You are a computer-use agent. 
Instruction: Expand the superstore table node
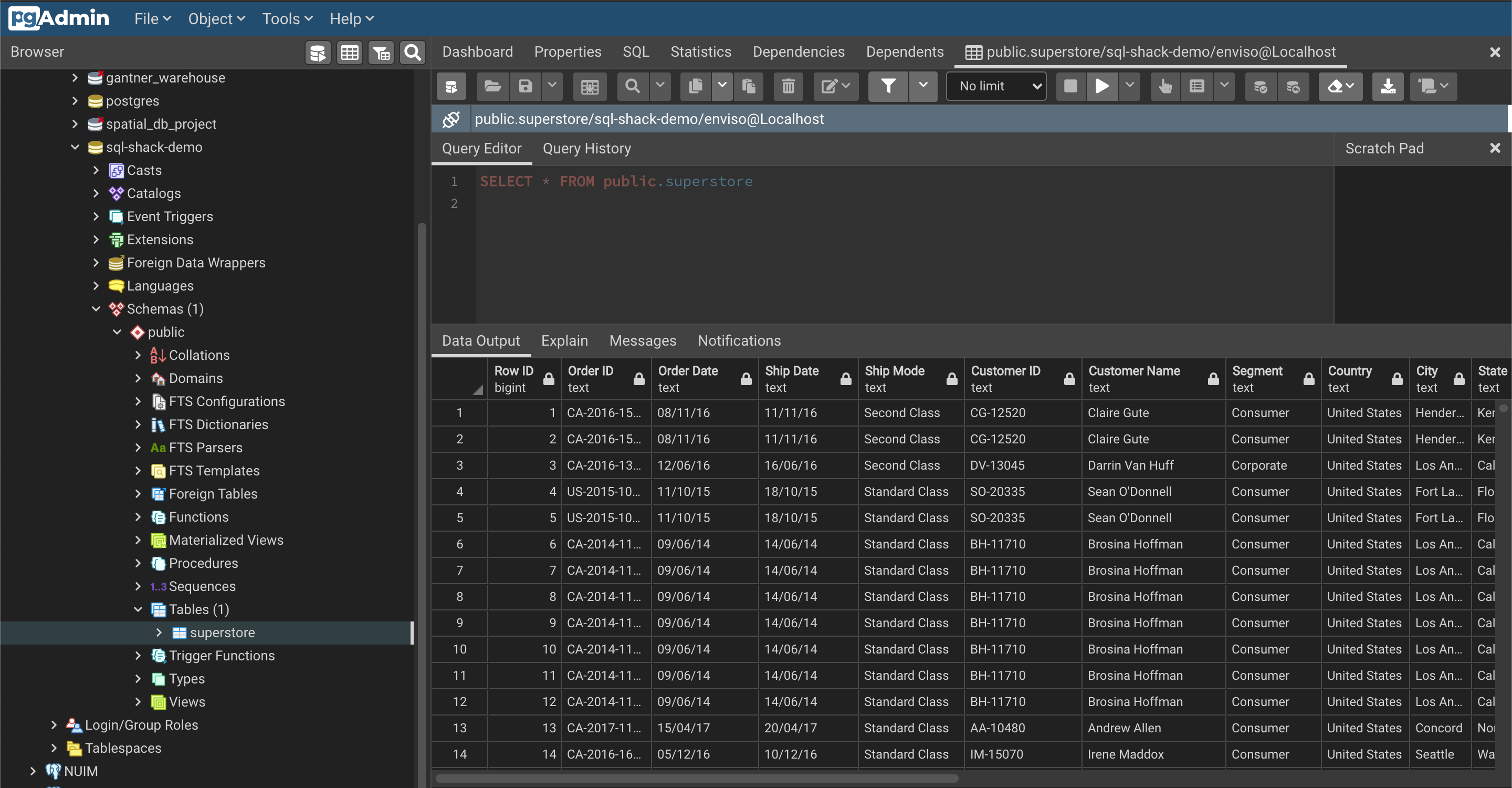[159, 633]
